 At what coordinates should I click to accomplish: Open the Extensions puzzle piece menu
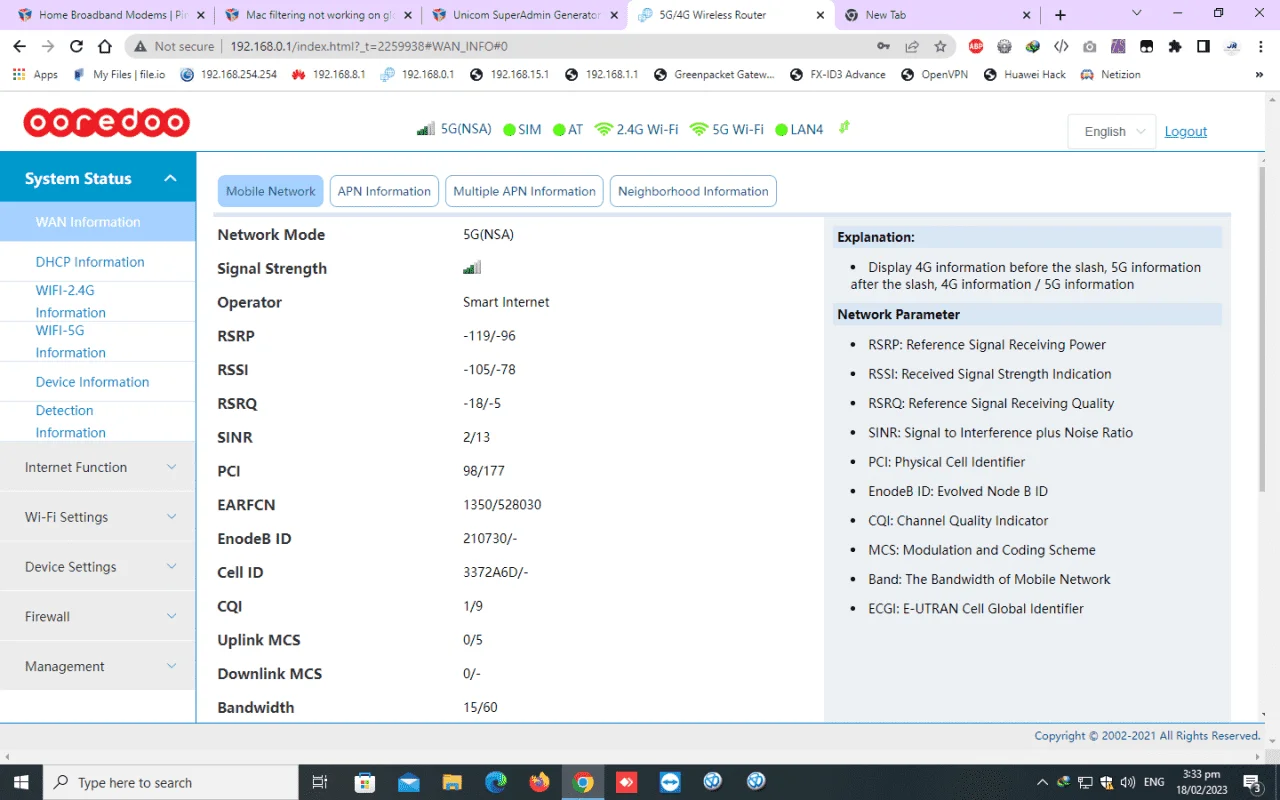[x=1175, y=46]
